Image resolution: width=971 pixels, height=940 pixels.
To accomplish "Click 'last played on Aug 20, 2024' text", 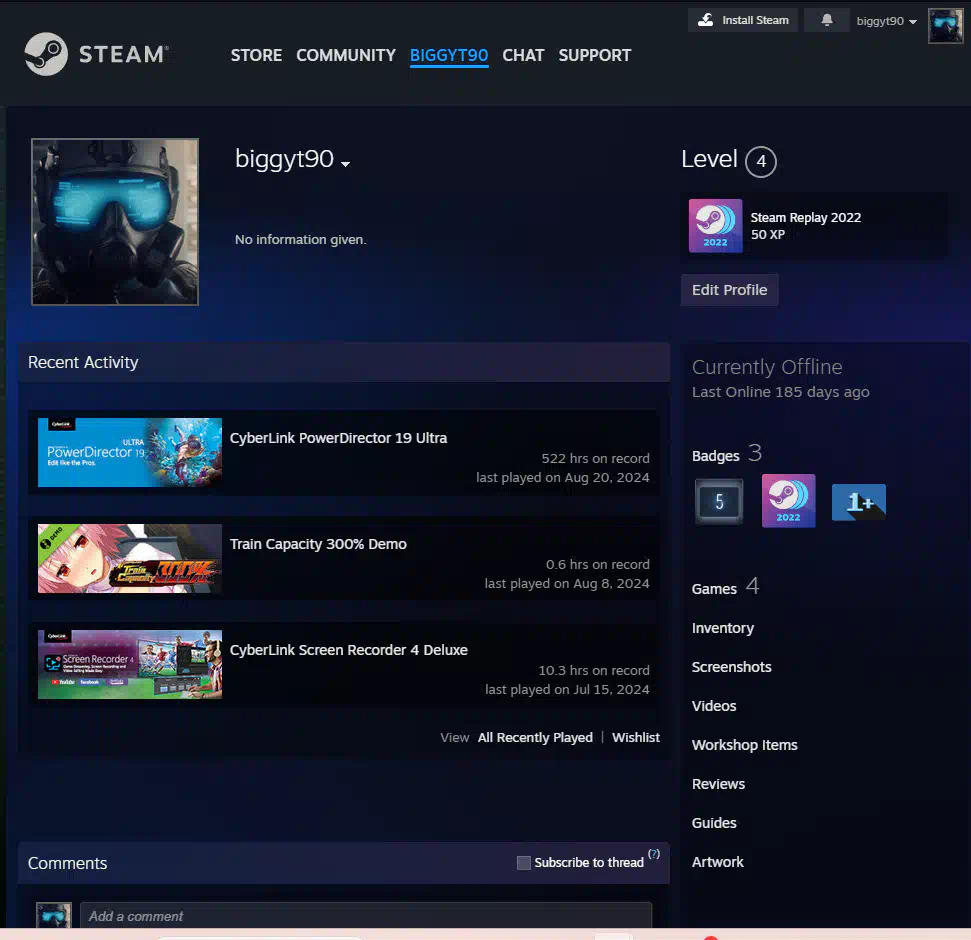I will [563, 477].
